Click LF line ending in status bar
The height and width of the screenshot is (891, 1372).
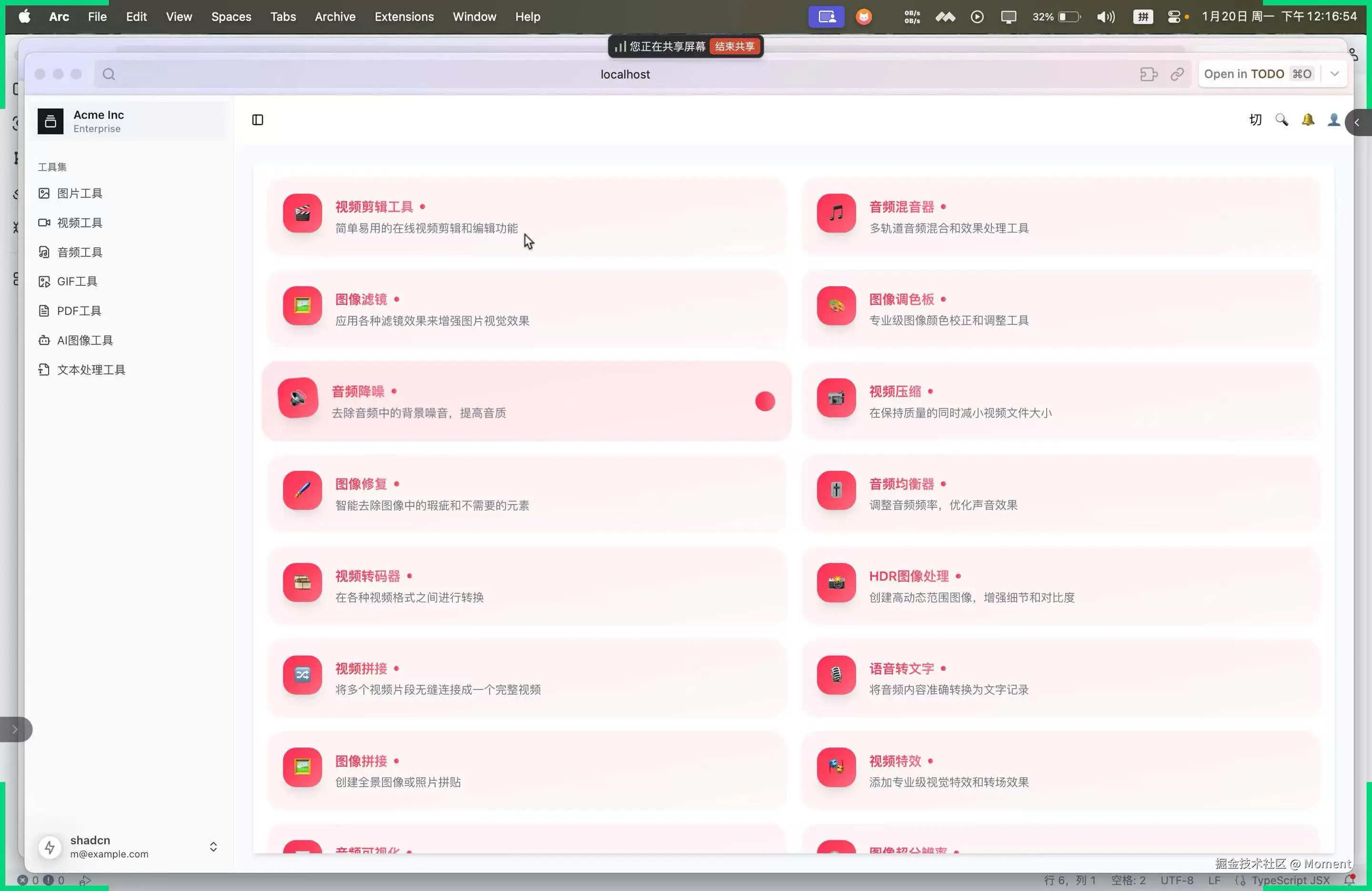point(1214,880)
